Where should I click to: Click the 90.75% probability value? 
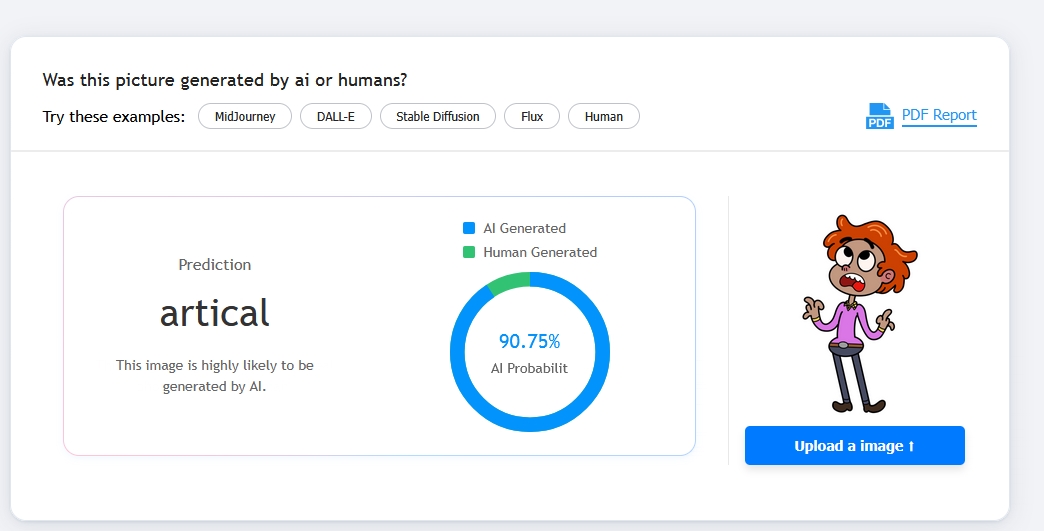pyautogui.click(x=529, y=341)
